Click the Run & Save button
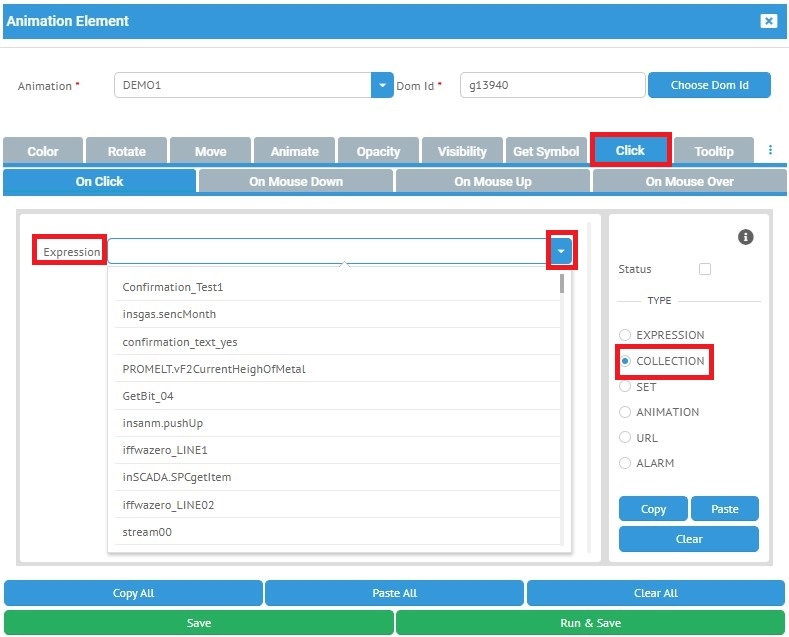 click(590, 623)
